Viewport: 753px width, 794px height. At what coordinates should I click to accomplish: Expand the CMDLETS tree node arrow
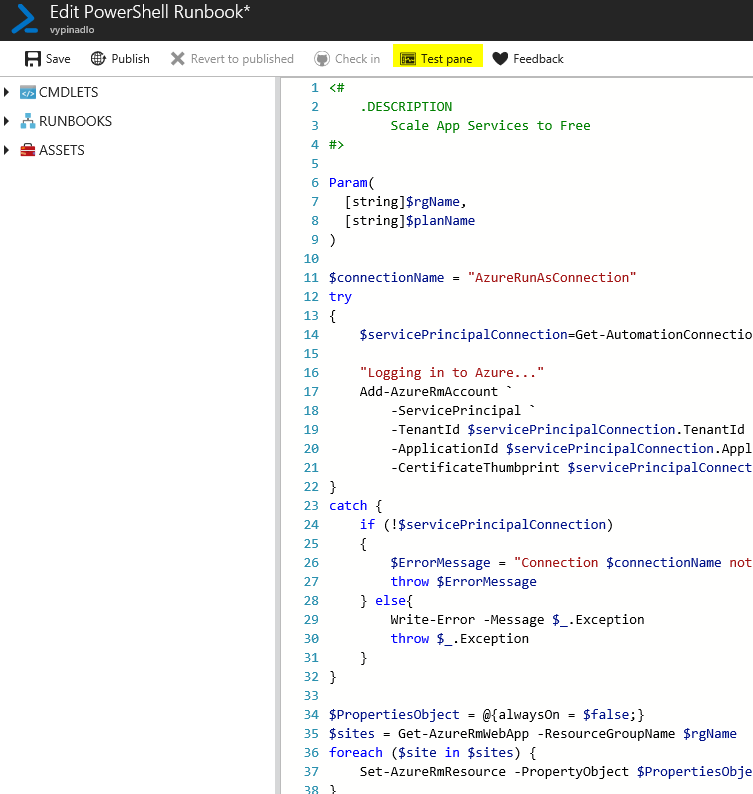tap(7, 92)
